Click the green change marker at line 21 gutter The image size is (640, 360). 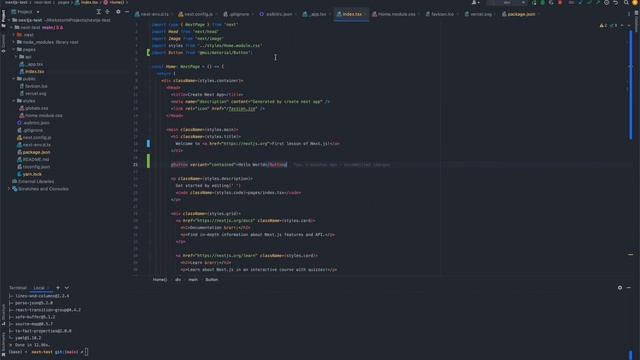148,161
